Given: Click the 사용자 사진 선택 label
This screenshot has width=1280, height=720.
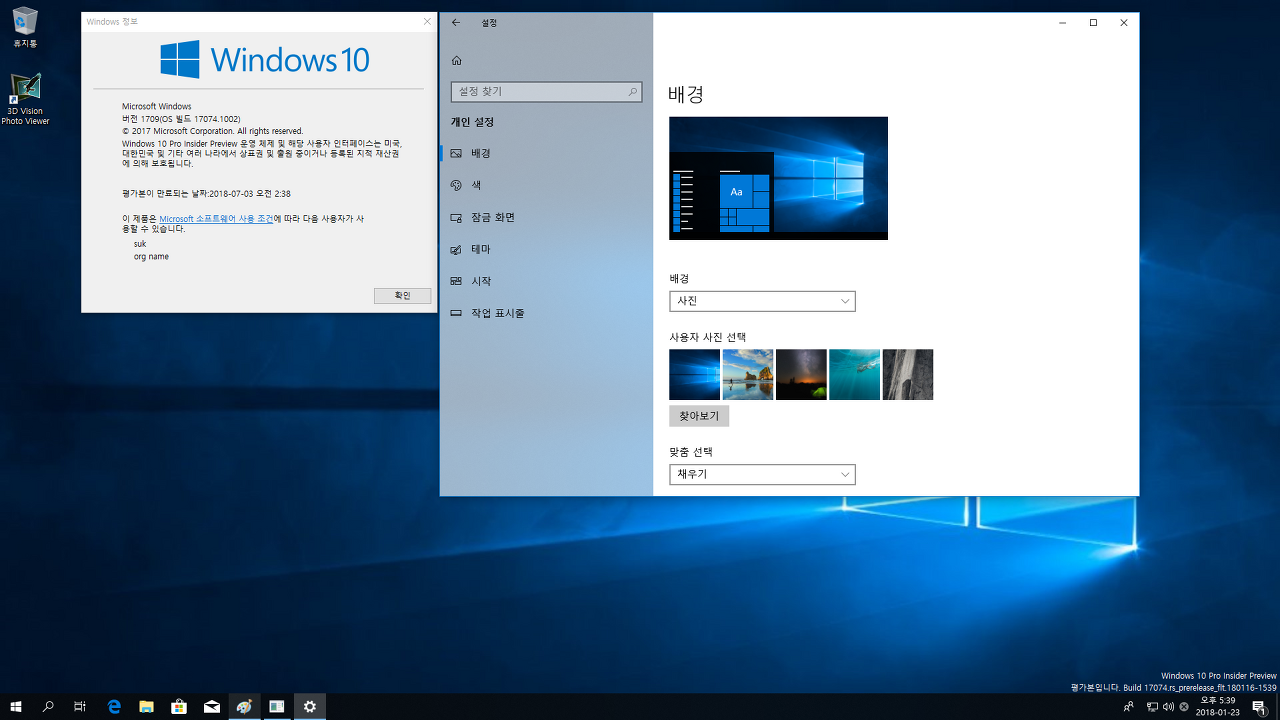Looking at the screenshot, I should [x=708, y=337].
